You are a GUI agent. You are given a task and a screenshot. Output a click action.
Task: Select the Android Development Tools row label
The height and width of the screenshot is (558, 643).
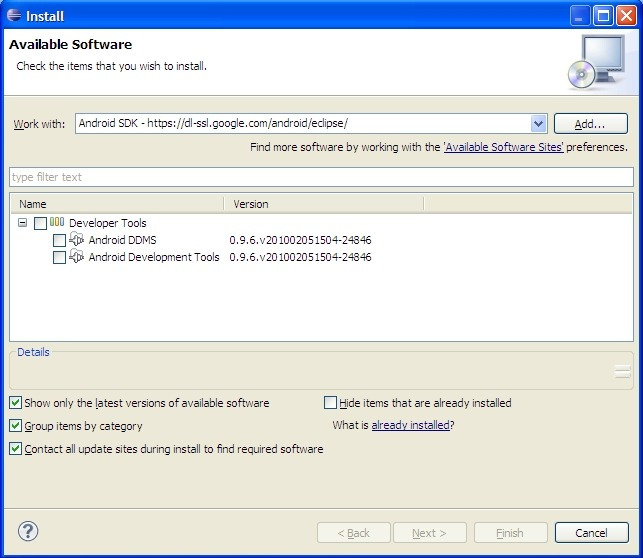[x=154, y=257]
